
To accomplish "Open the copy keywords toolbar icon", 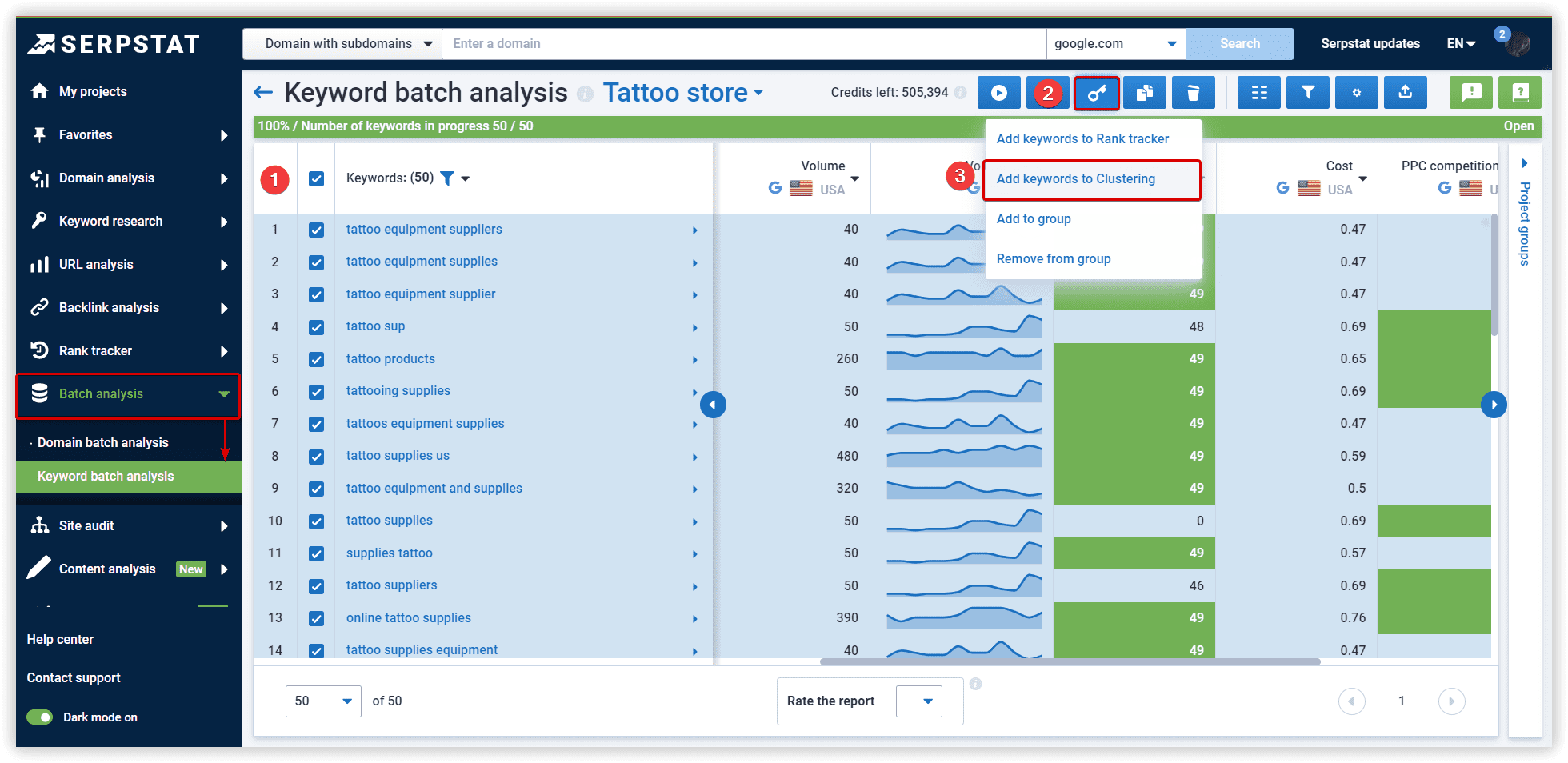I will [x=1145, y=92].
